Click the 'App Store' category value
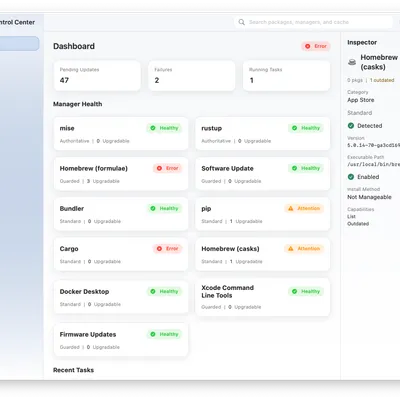The image size is (400, 400). (x=361, y=100)
